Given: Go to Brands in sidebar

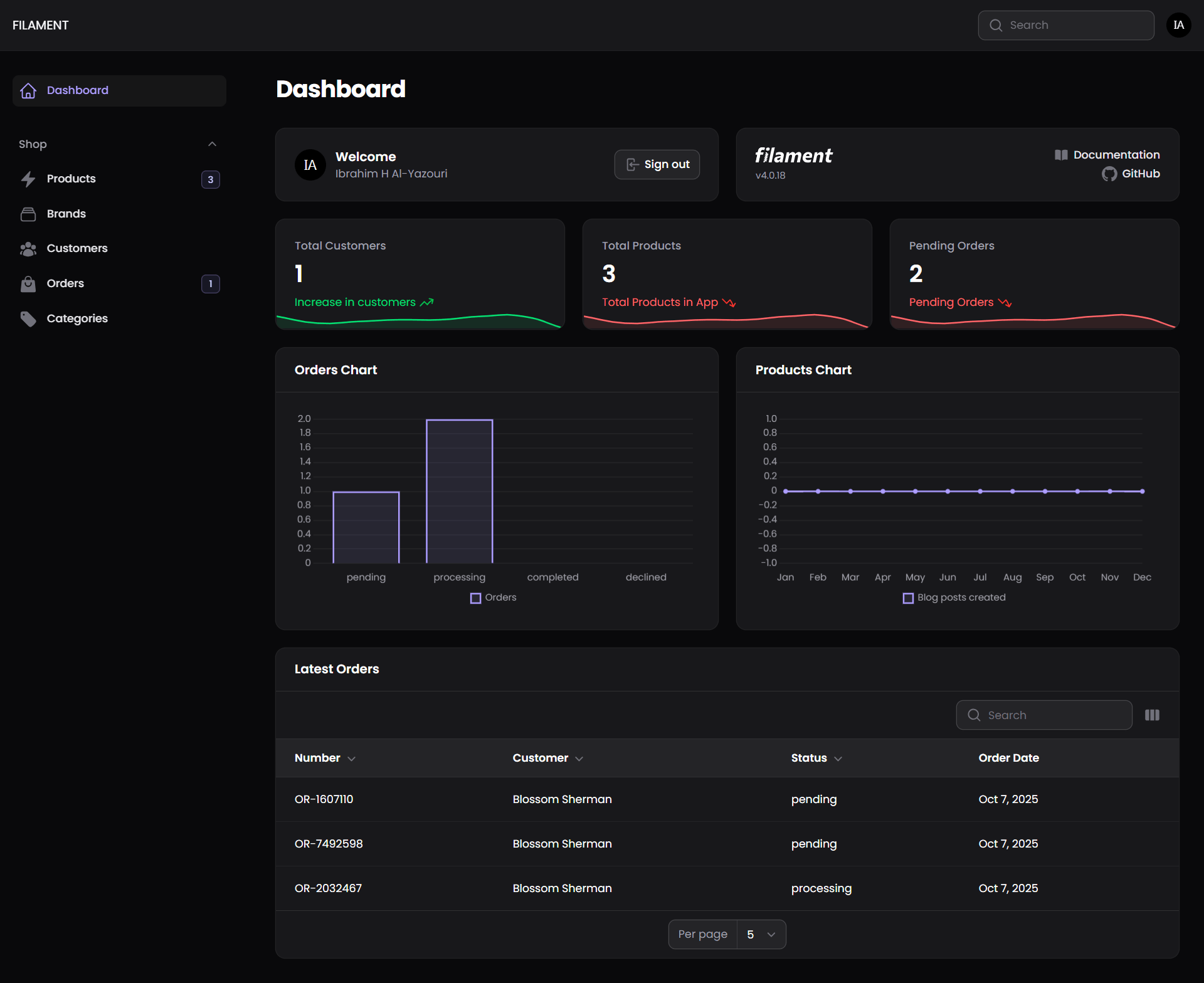Looking at the screenshot, I should (x=119, y=214).
